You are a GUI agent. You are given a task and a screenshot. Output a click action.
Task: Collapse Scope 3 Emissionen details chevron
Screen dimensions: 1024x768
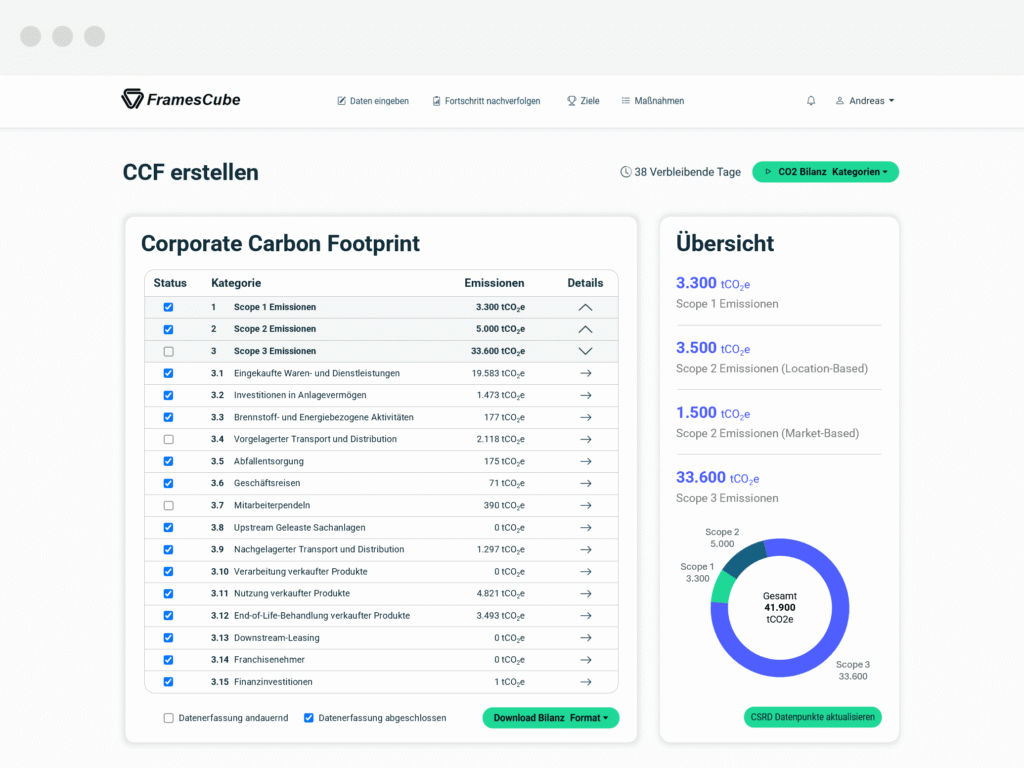(x=585, y=351)
